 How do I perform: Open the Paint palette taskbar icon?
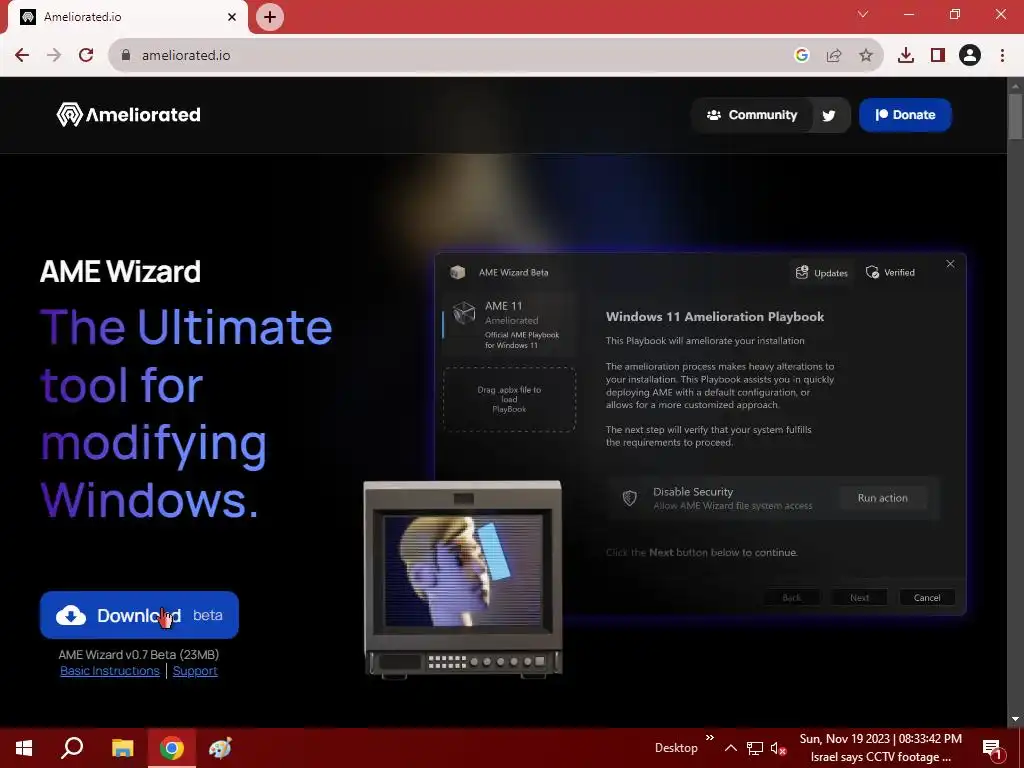tap(220, 748)
